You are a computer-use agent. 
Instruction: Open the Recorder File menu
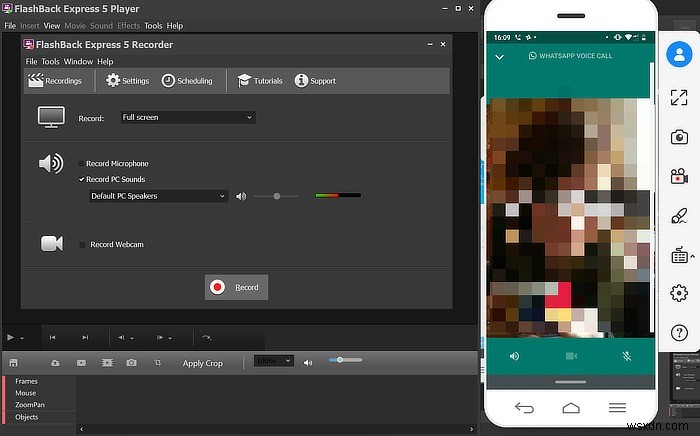pyautogui.click(x=31, y=62)
